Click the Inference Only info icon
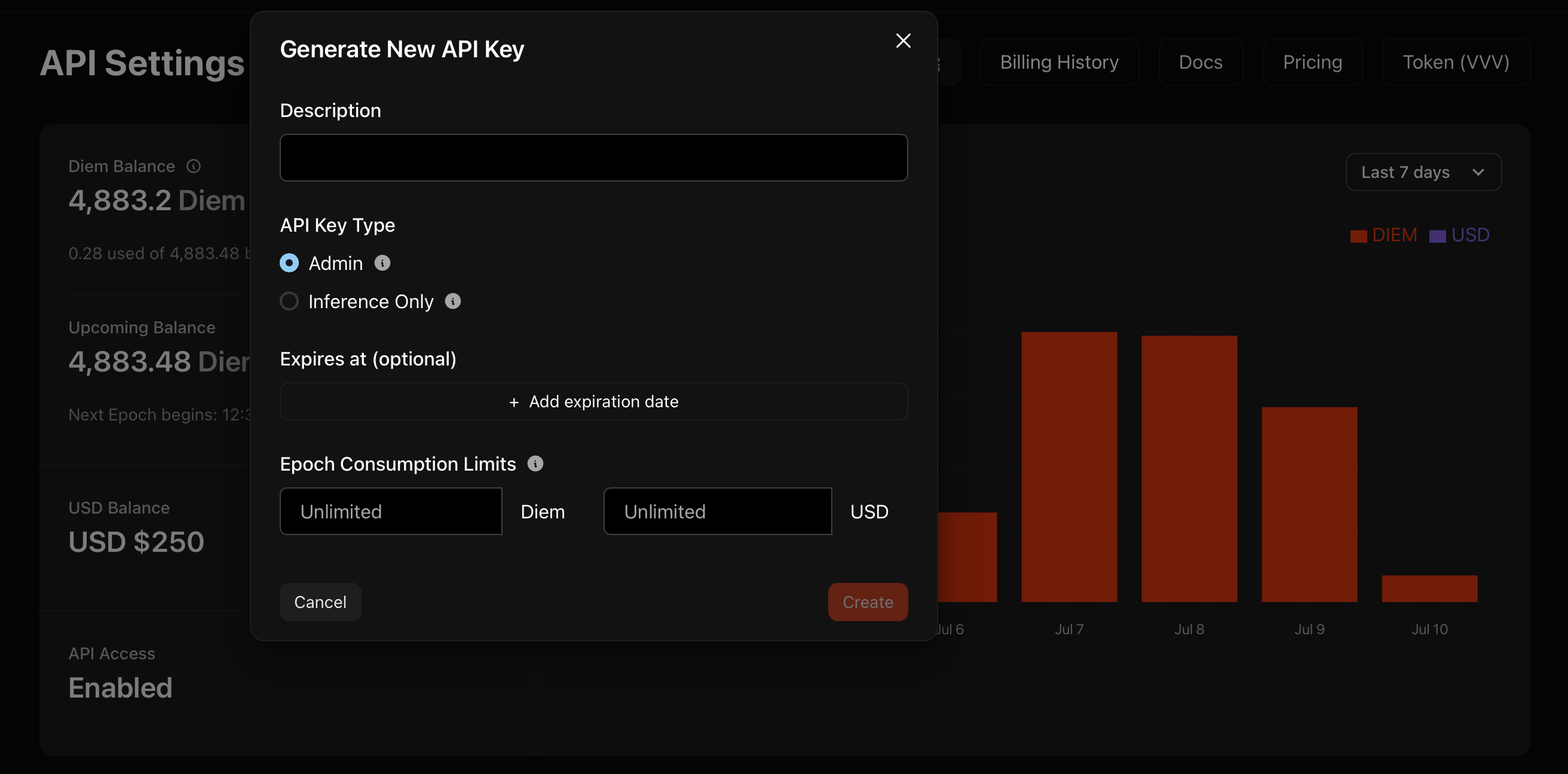Viewport: 1568px width, 774px height. (x=453, y=301)
